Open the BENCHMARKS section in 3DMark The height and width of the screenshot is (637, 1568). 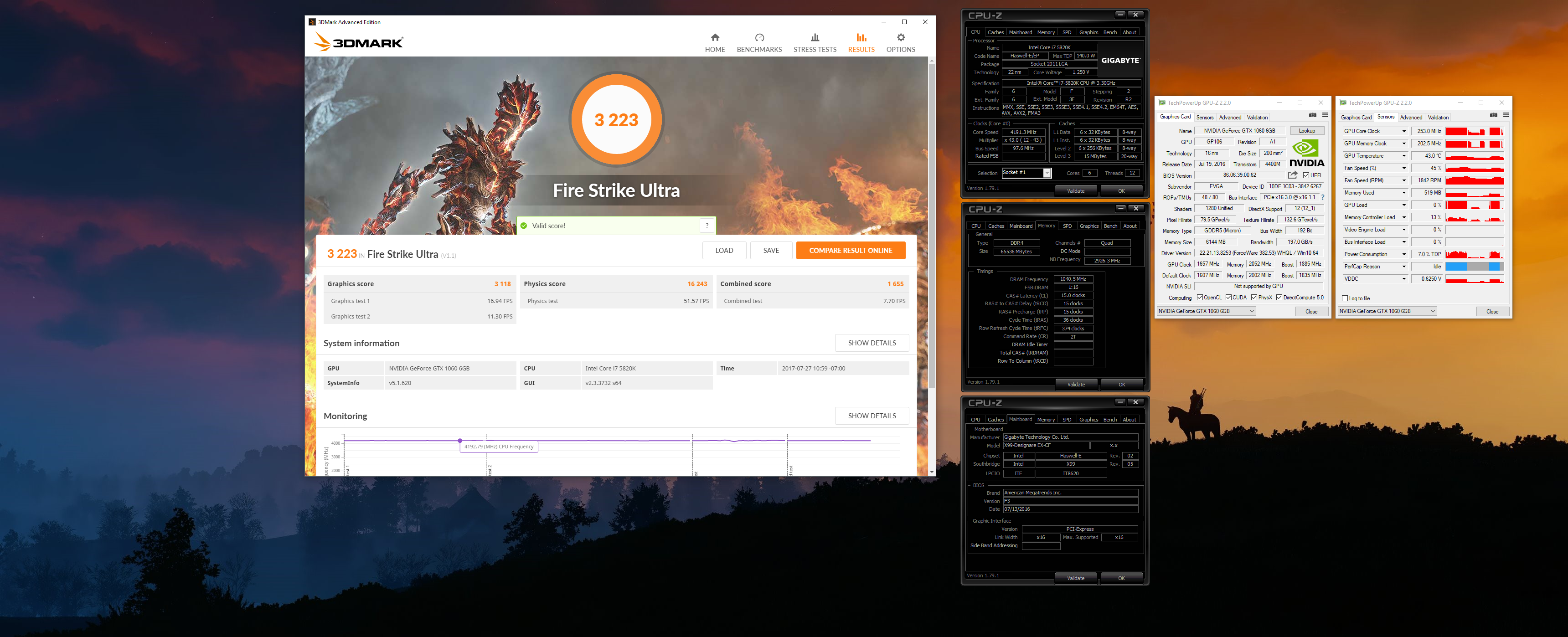click(759, 43)
